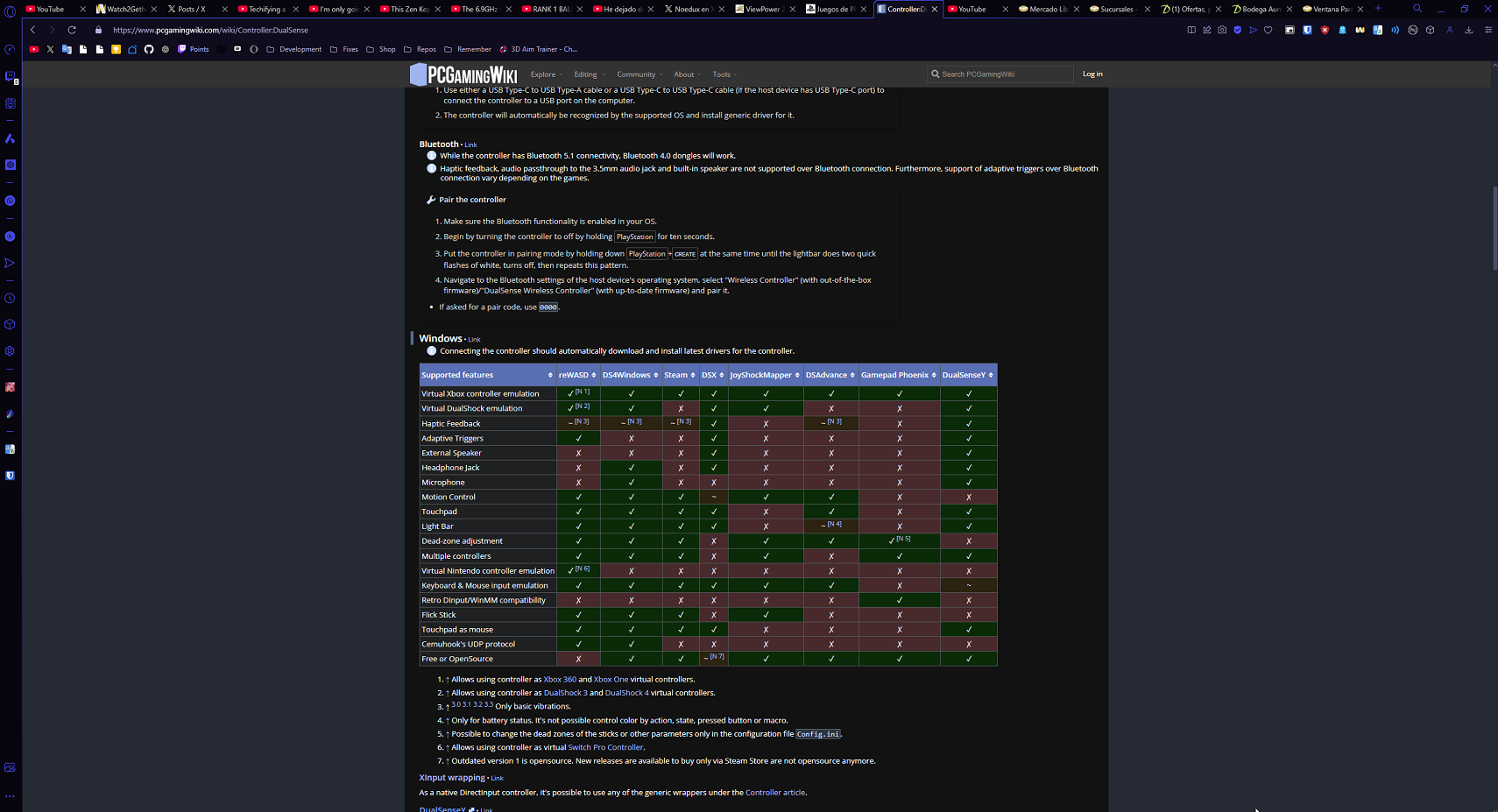Open downloads icon in toolbar

point(1469,30)
